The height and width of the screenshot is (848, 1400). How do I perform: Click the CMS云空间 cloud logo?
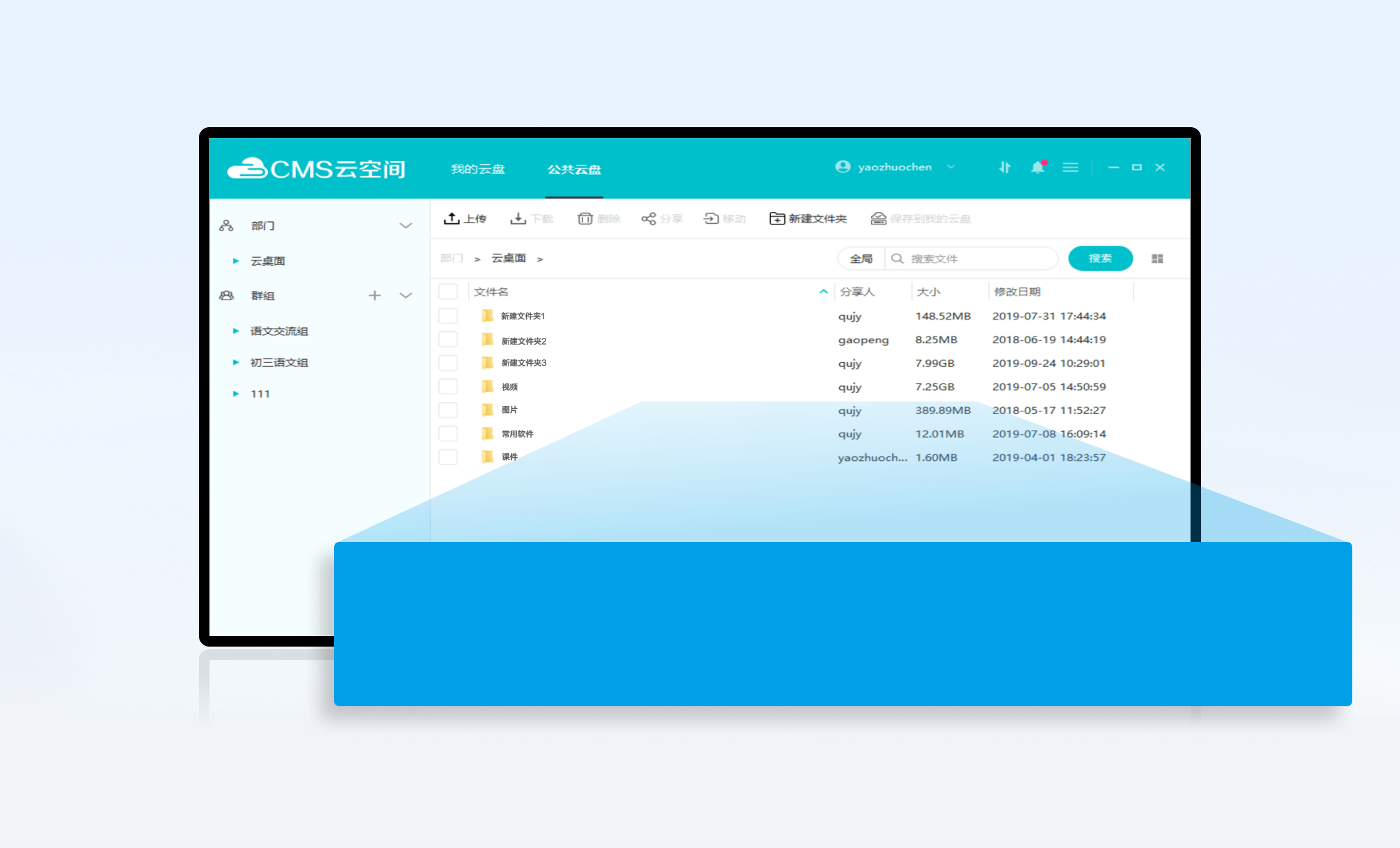tap(316, 169)
